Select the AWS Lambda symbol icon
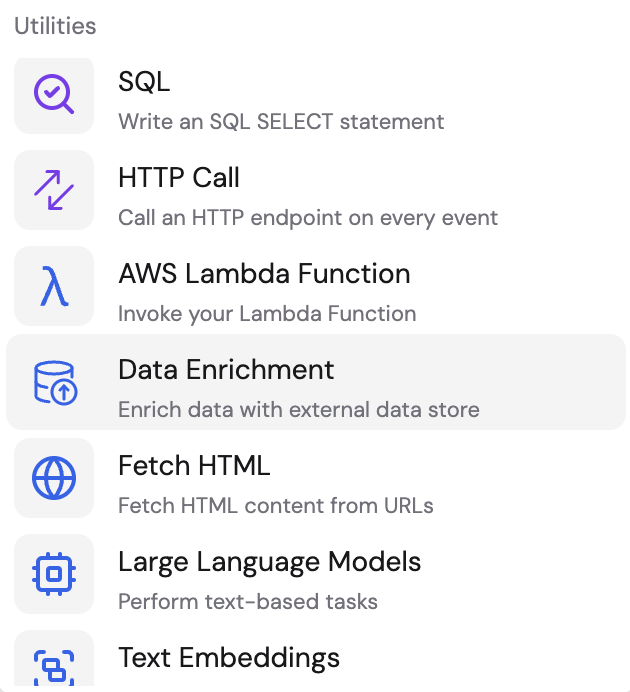The image size is (630, 692). tap(54, 286)
